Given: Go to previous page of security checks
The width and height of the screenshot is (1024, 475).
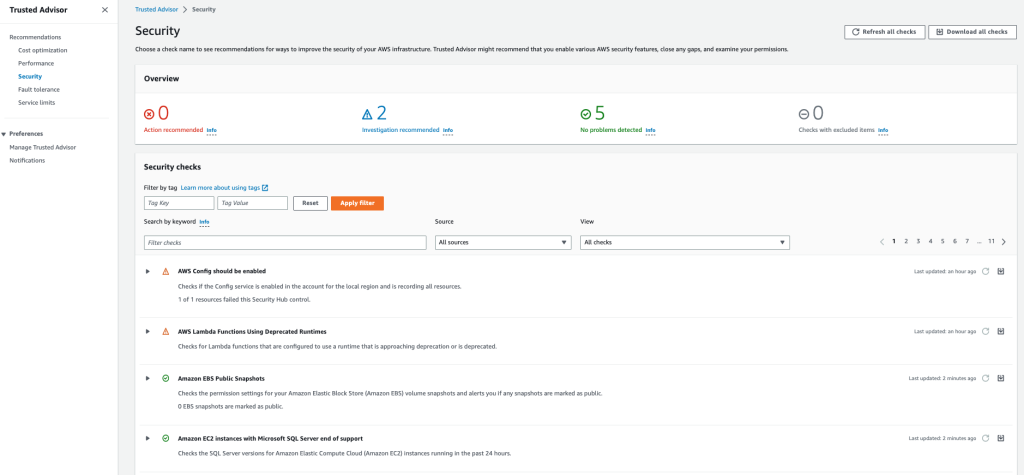Looking at the screenshot, I should click(882, 242).
